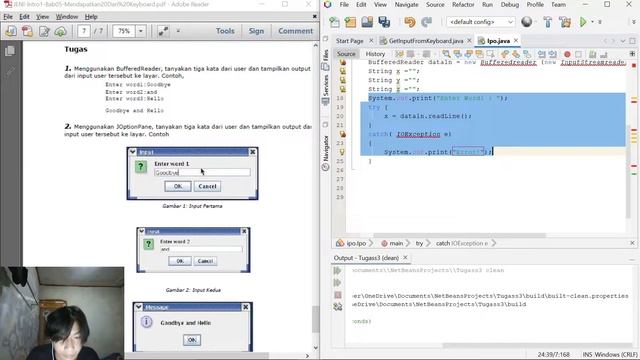Open the Source menu in NetBeans

click(435, 4)
